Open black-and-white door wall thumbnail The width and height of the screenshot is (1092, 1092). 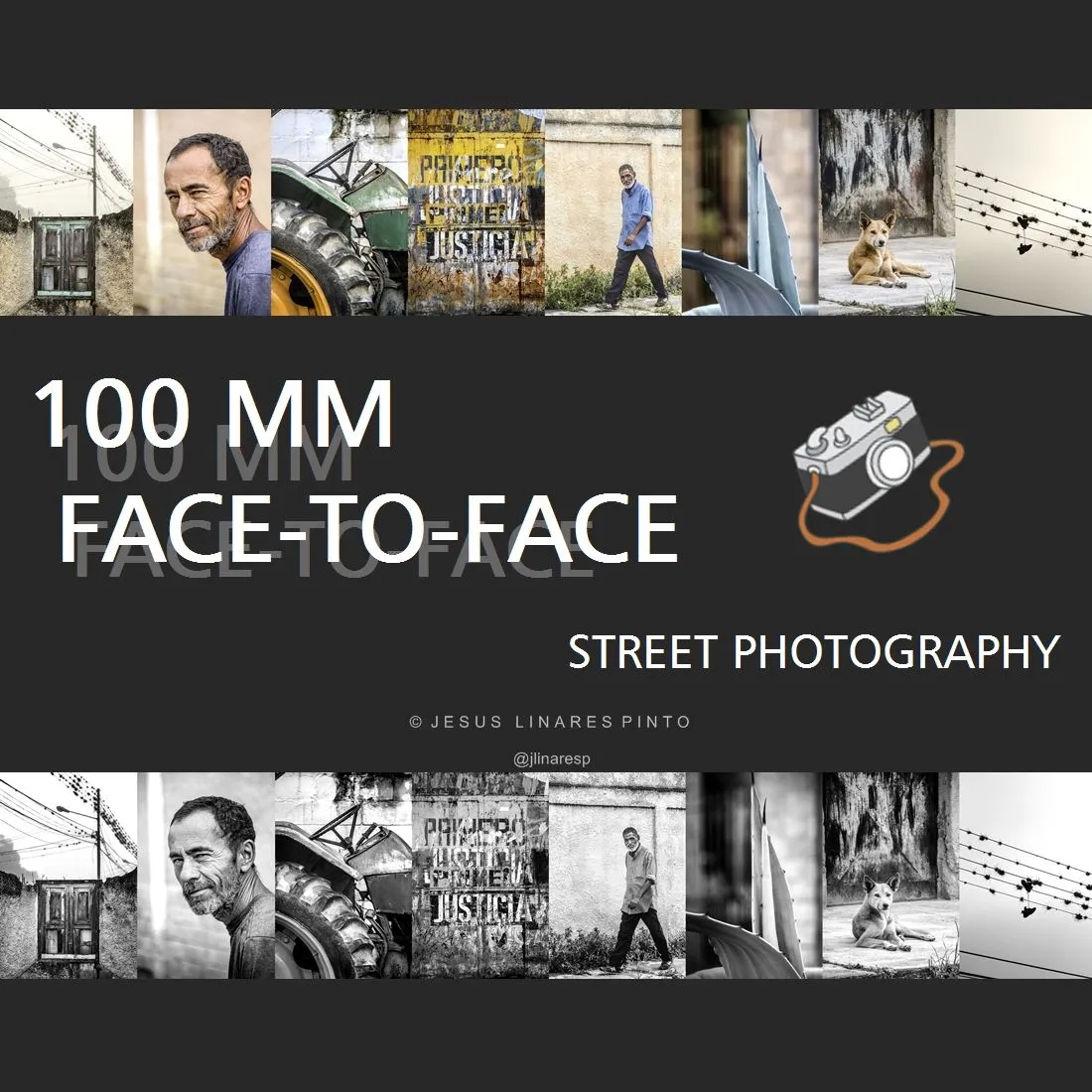(68, 876)
